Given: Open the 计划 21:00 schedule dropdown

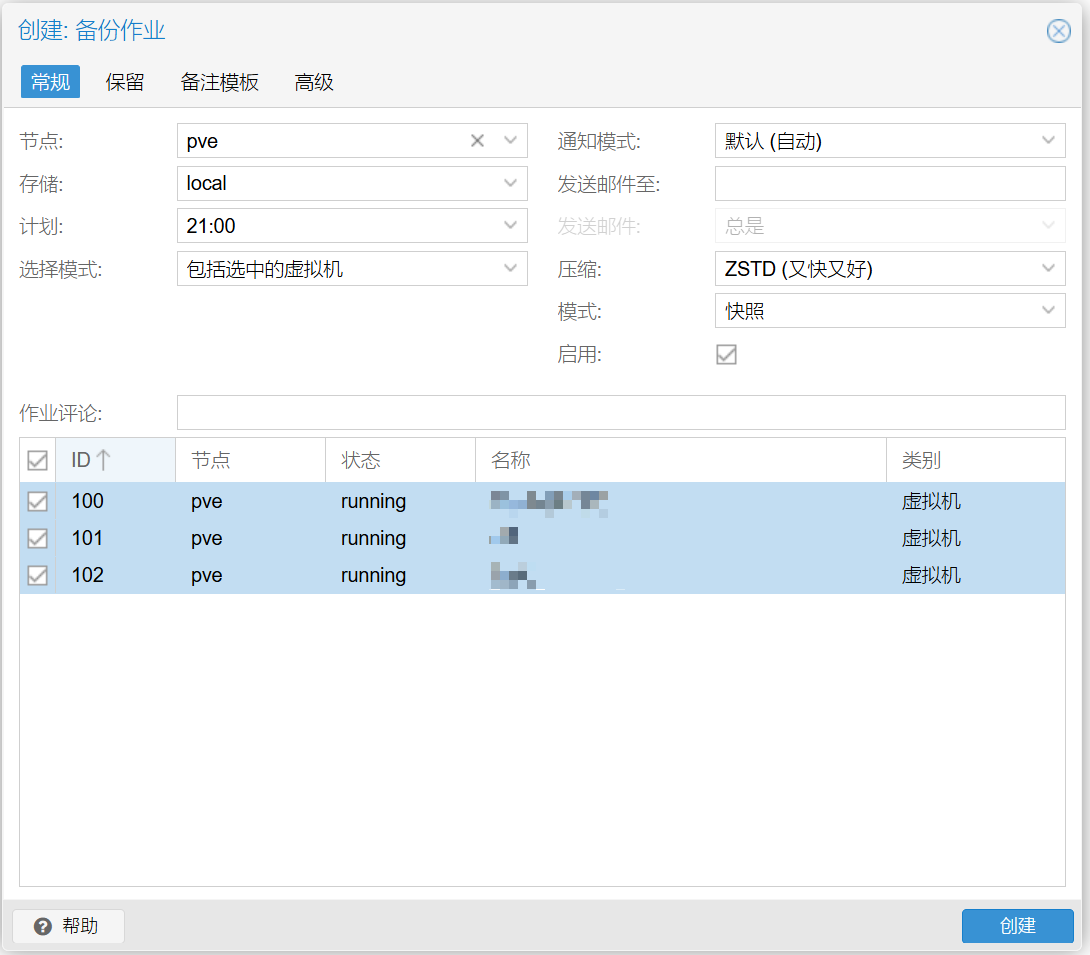Looking at the screenshot, I should [x=510, y=226].
